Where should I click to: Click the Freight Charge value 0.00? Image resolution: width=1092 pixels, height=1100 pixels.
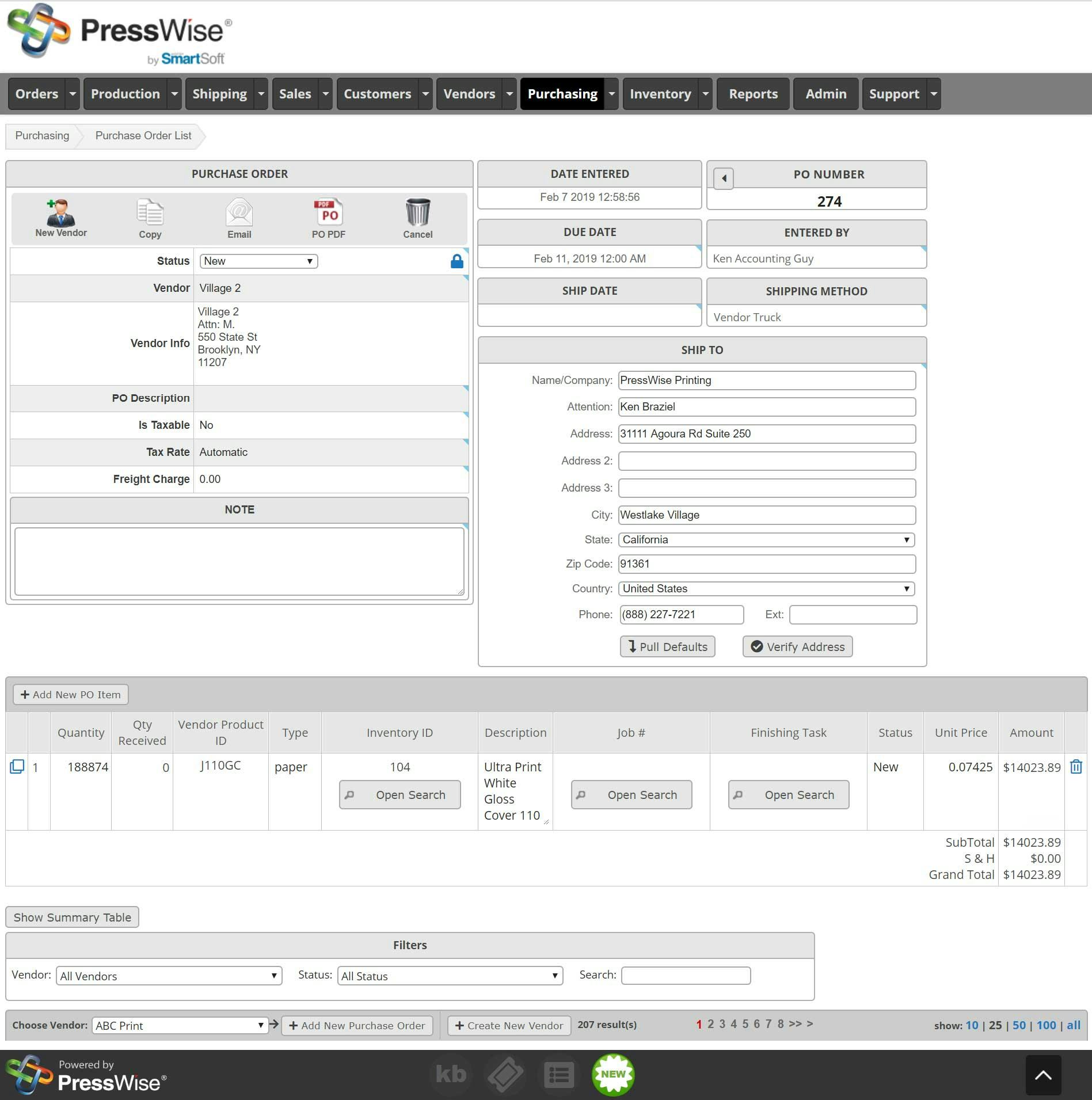pos(210,479)
